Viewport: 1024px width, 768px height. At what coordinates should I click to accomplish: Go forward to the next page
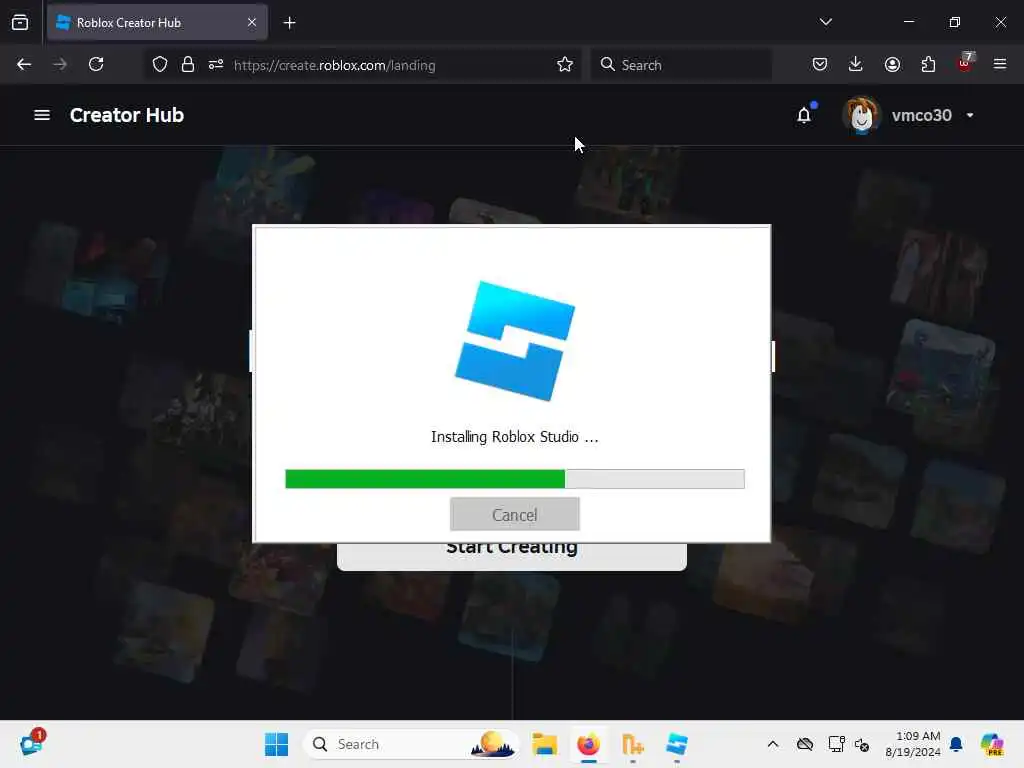[59, 65]
